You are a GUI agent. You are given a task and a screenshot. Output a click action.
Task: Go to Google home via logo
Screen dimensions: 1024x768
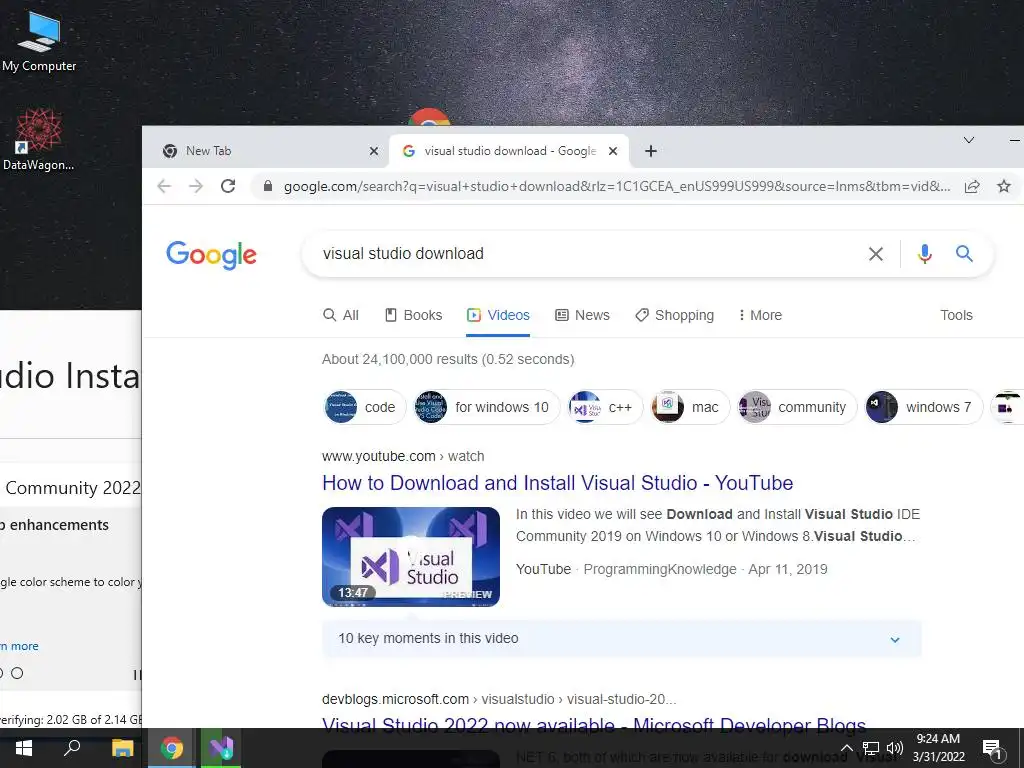click(211, 255)
